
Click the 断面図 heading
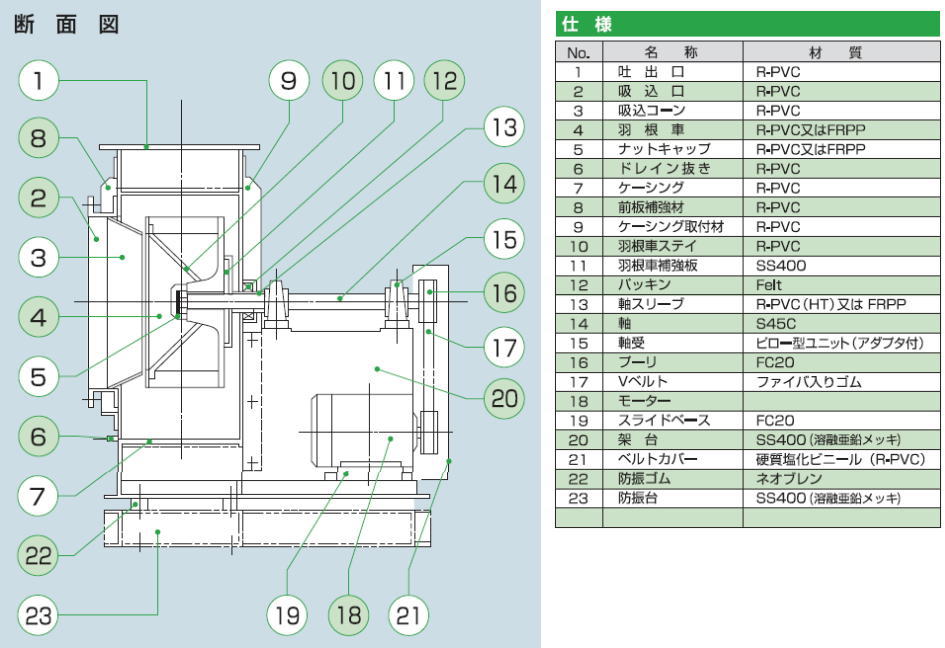pyautogui.click(x=66, y=25)
